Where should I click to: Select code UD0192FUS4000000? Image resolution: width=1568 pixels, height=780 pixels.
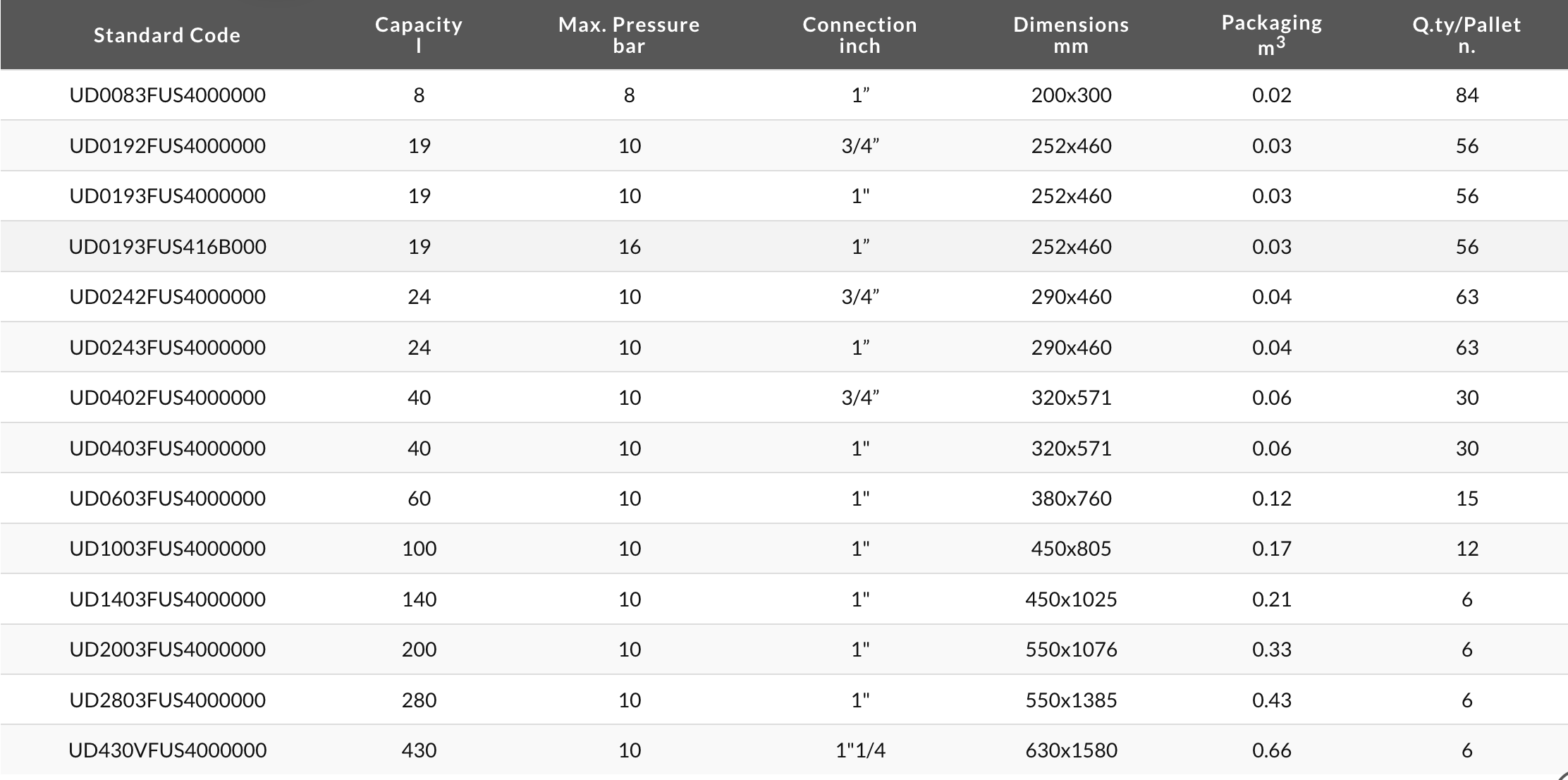pyautogui.click(x=167, y=146)
